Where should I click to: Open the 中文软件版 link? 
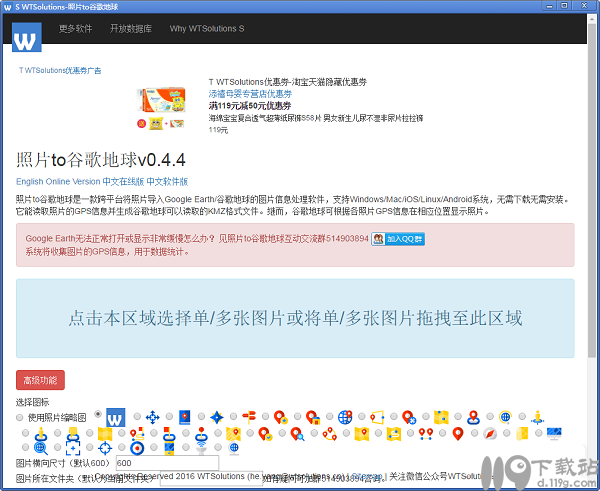(x=167, y=181)
